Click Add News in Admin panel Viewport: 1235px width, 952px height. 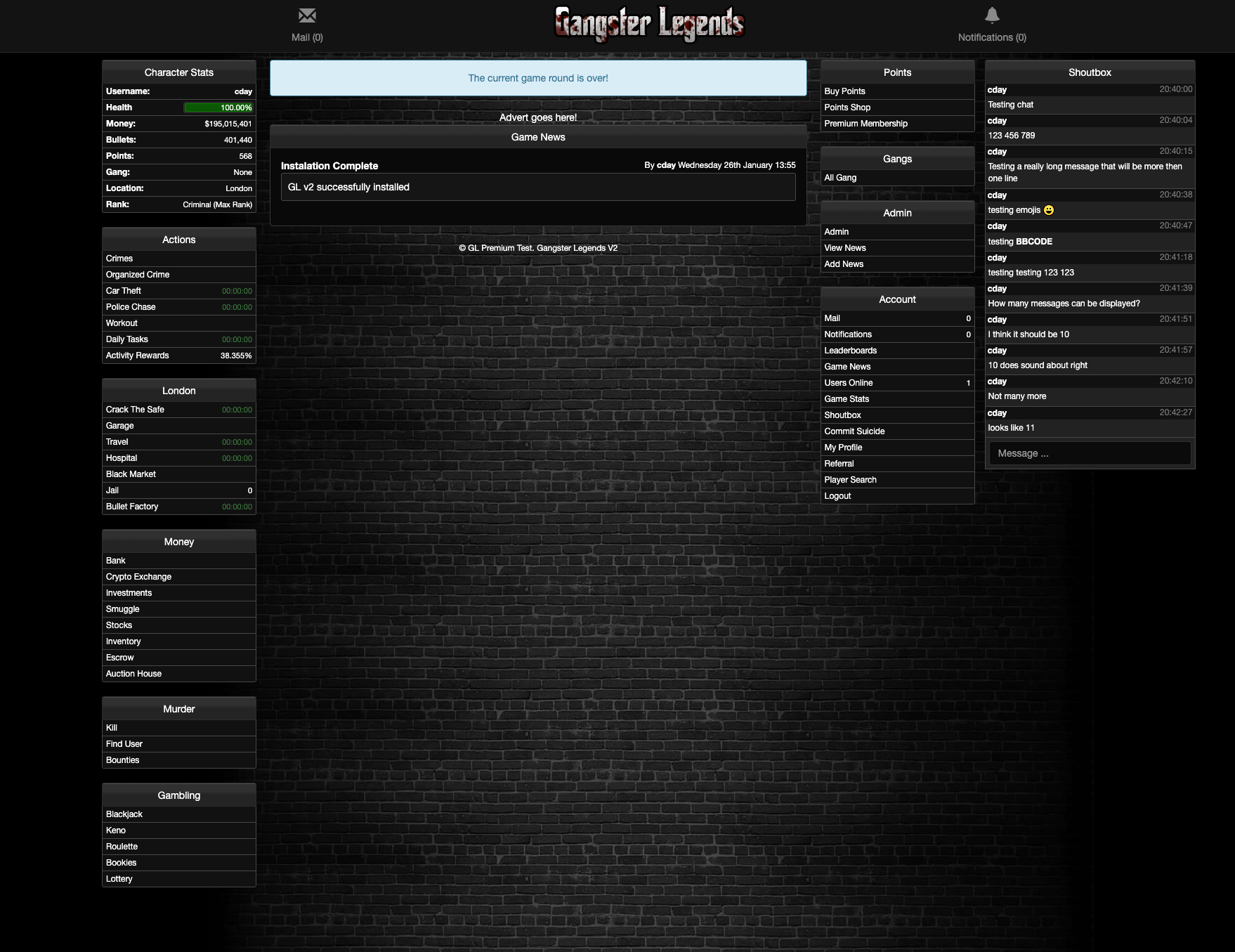click(x=844, y=264)
